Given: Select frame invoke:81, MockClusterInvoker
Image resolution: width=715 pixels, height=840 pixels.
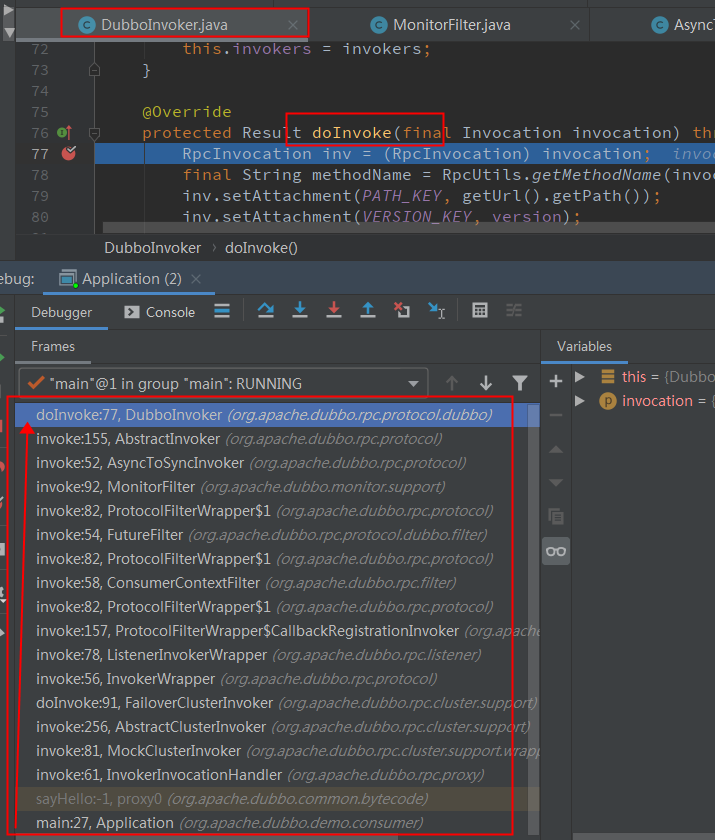Looking at the screenshot, I should point(271,751).
